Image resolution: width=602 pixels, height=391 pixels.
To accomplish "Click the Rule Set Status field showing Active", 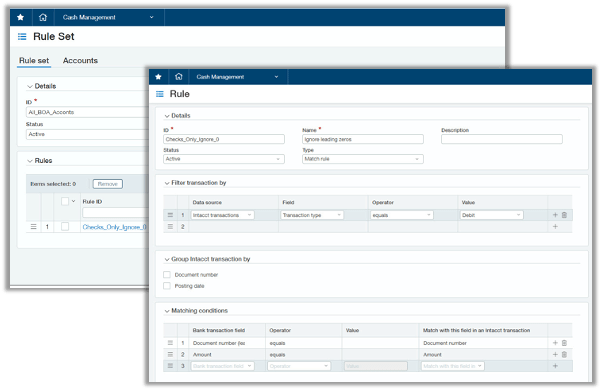I will pyautogui.click(x=88, y=134).
